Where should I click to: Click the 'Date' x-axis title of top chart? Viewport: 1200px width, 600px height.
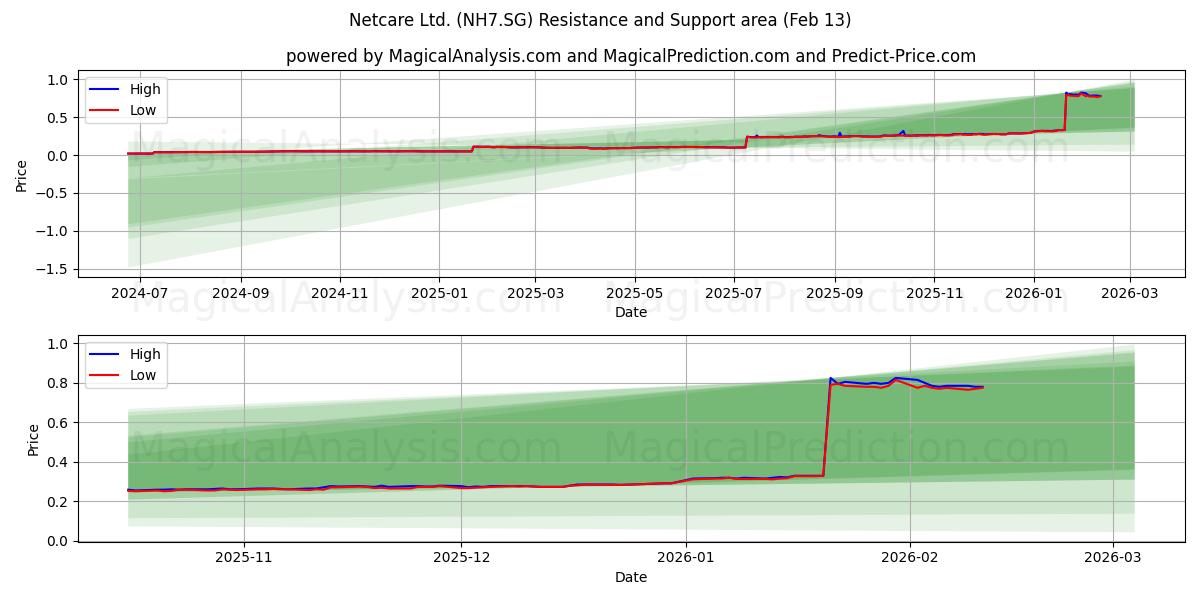pos(631,312)
